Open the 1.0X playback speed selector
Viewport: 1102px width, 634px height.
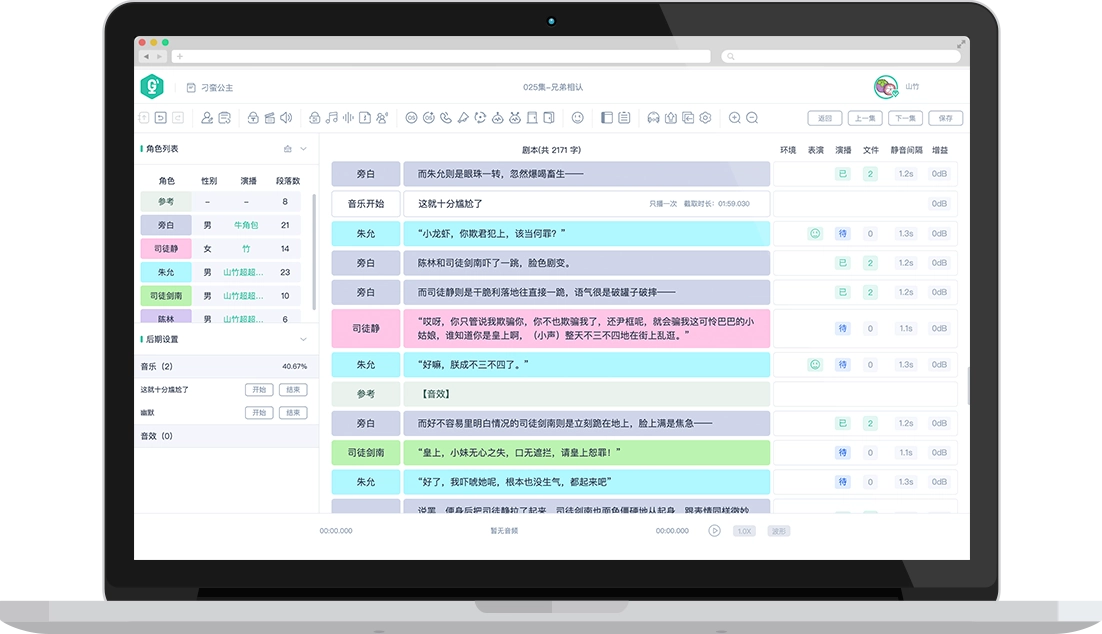coord(744,531)
